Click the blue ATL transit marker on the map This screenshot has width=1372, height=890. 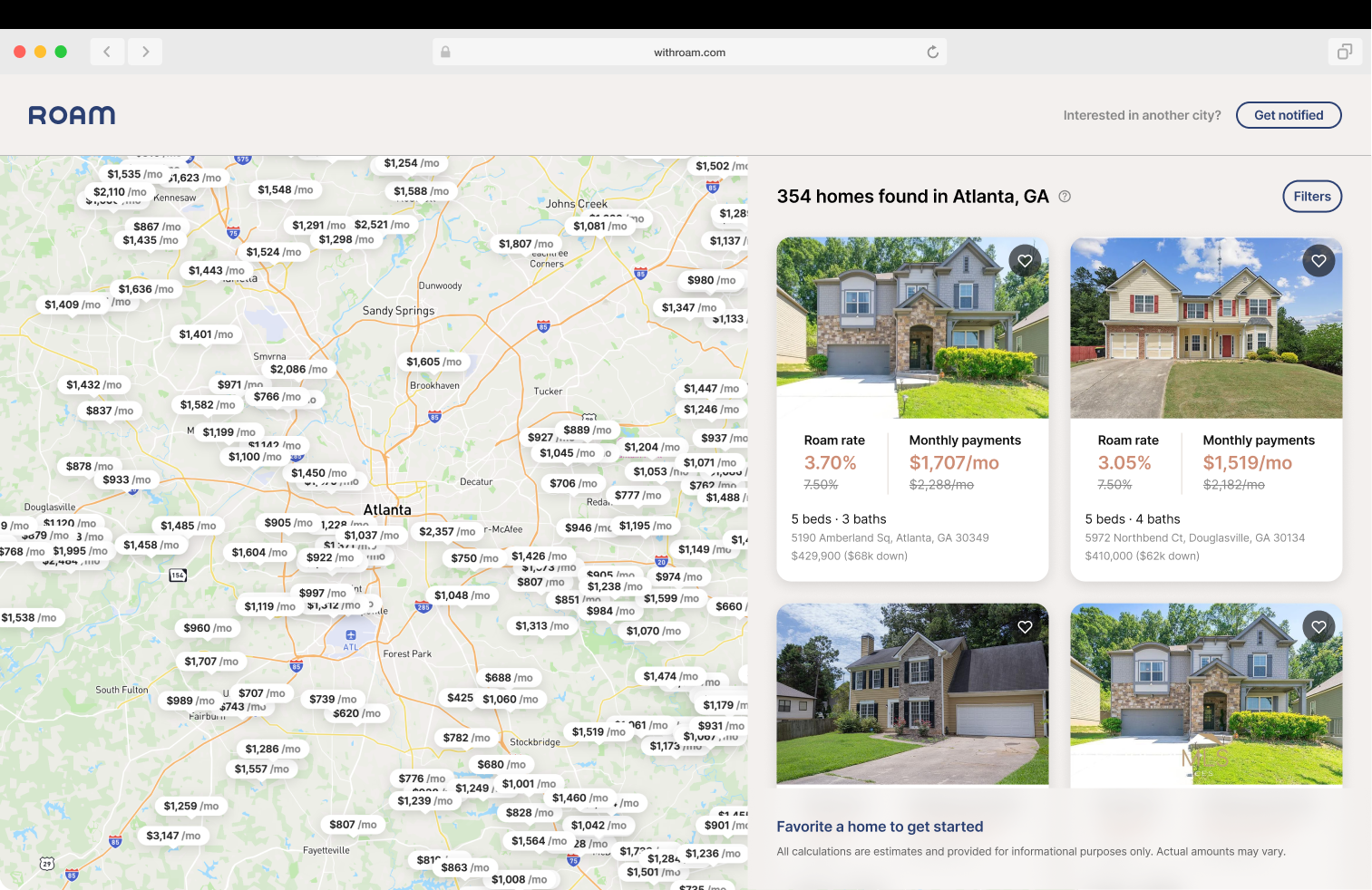tap(350, 634)
